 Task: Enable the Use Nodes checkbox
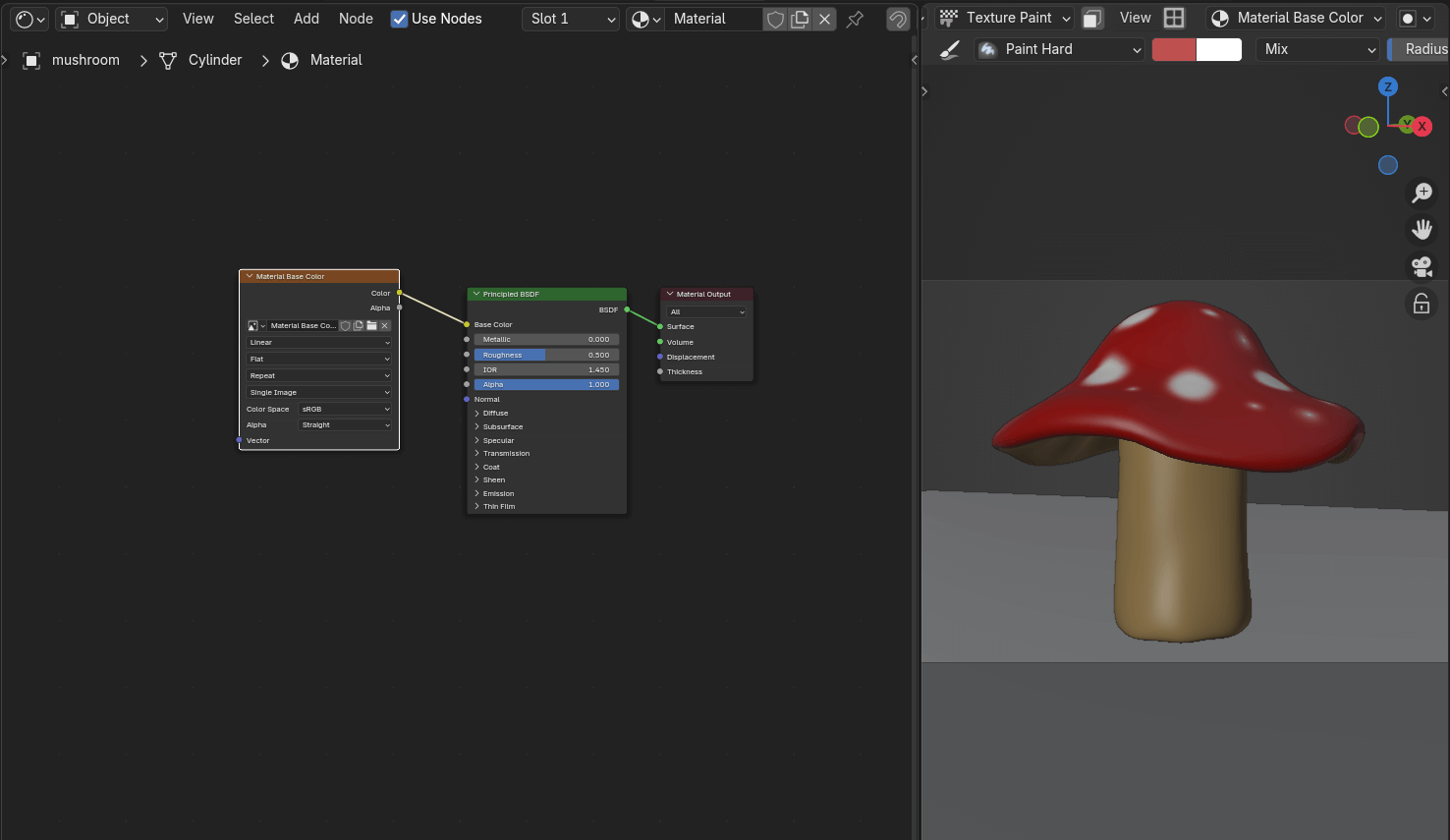[398, 19]
